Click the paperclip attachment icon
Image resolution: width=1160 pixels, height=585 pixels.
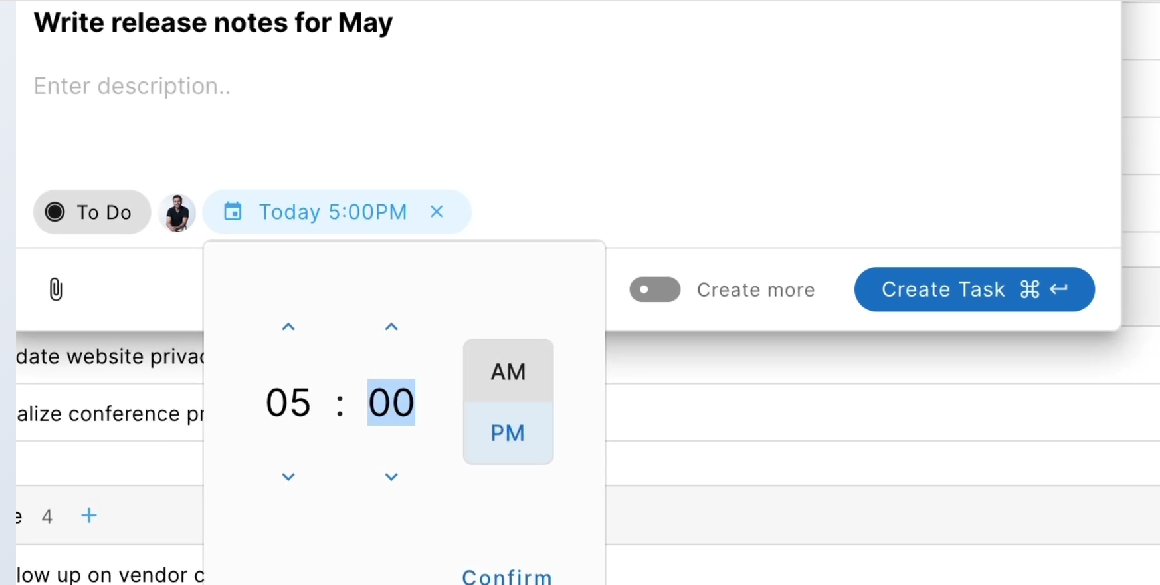[x=56, y=290]
